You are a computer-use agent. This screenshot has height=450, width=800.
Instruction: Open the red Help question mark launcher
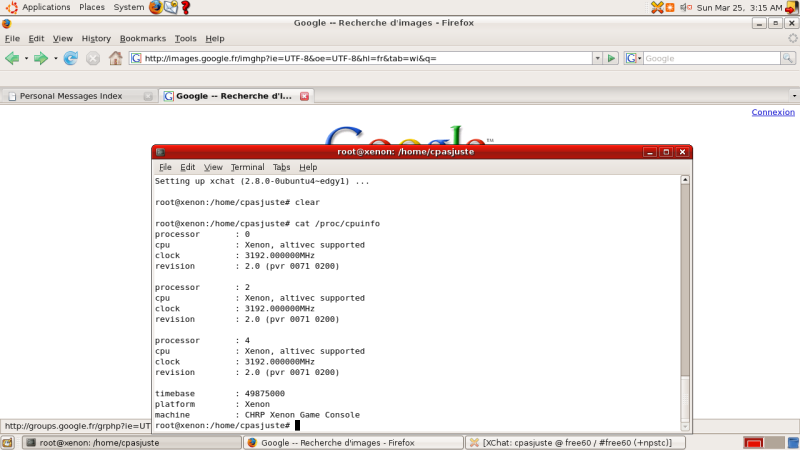tap(186, 7)
